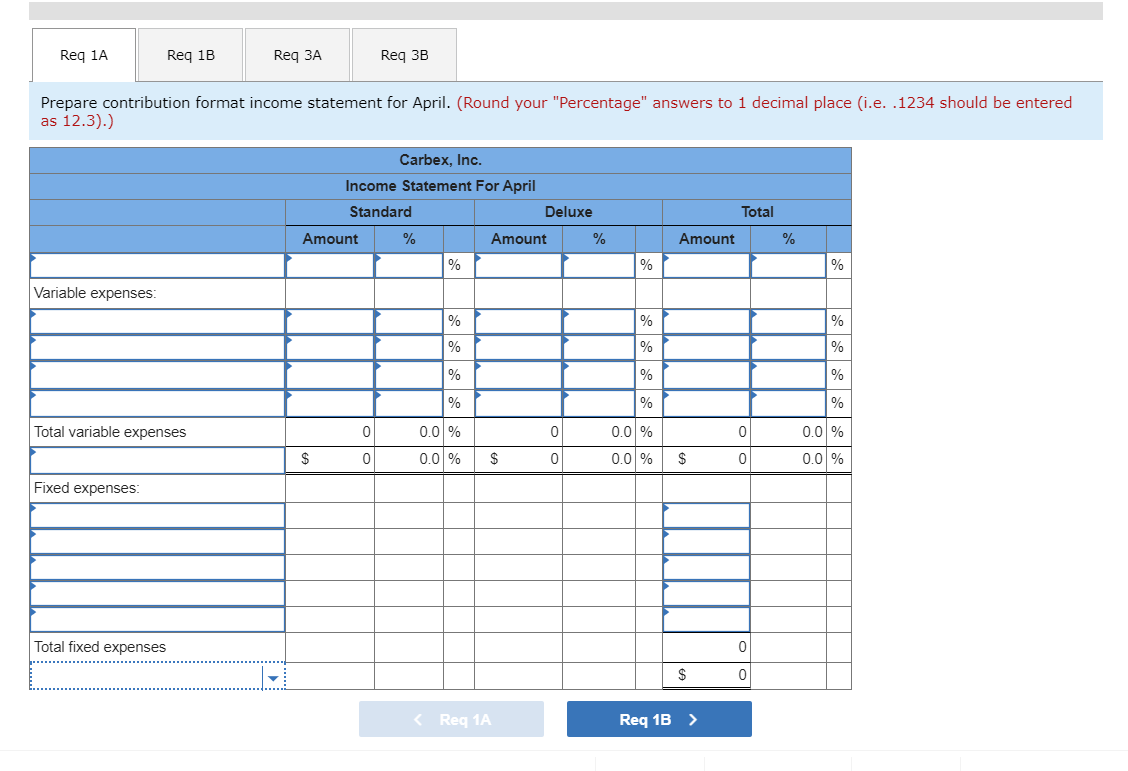Screen dimensions: 1128x771
Task: Click the Deluxe column group header
Action: click(568, 211)
